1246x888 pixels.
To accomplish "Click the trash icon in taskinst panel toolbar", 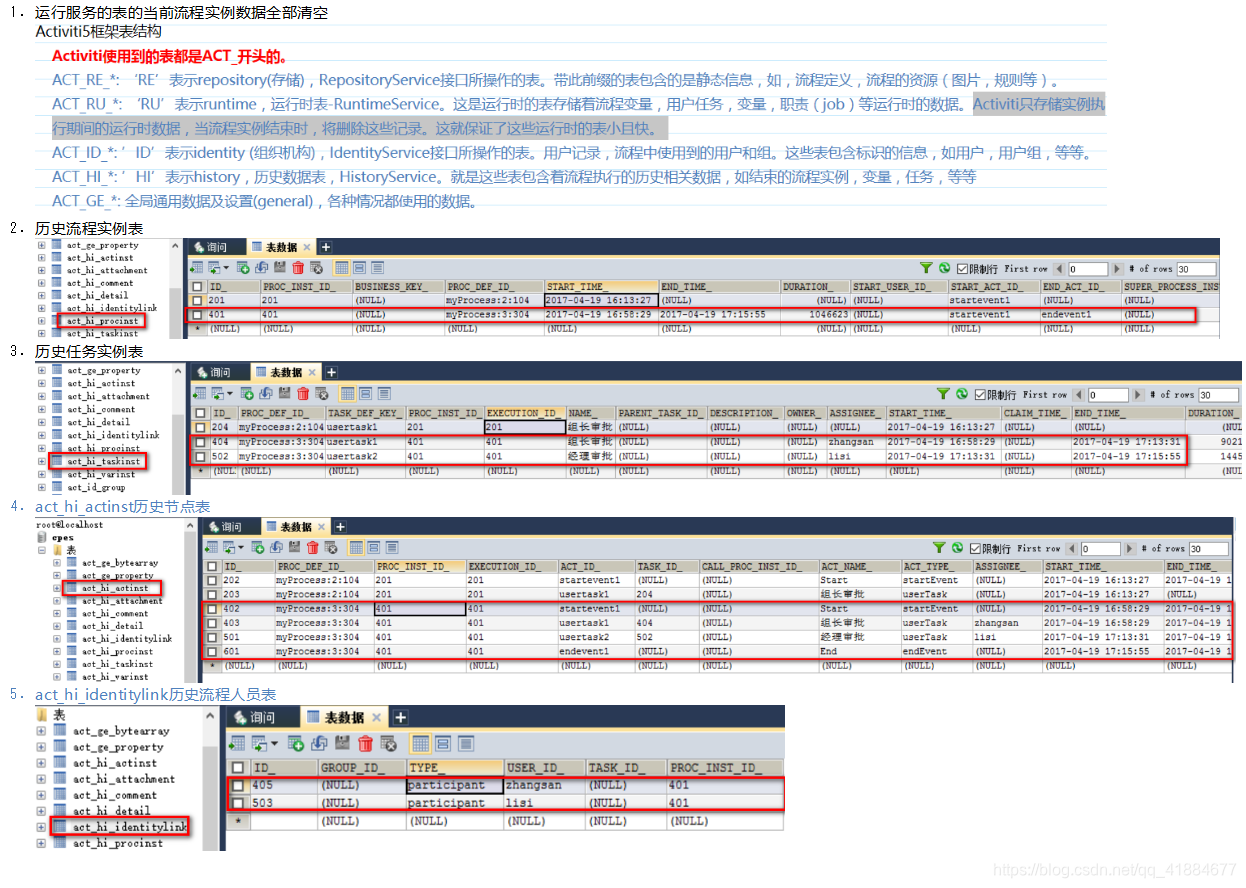I will click(x=303, y=394).
